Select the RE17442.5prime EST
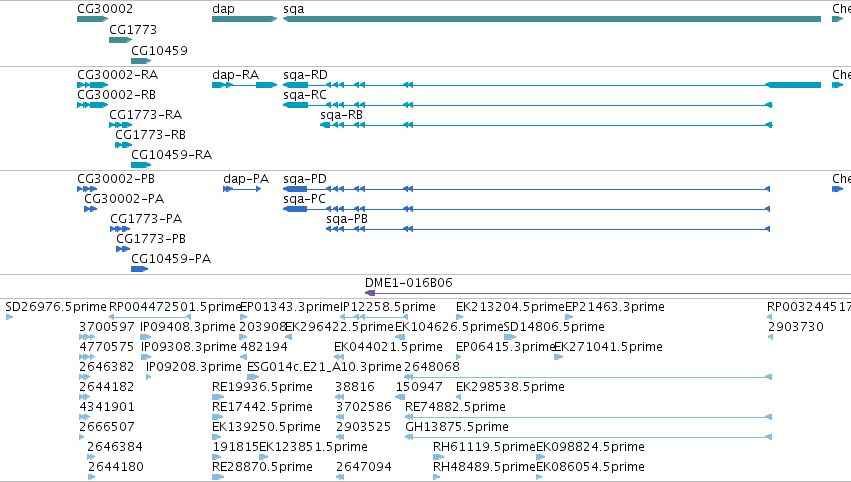851x482 pixels. [218, 417]
